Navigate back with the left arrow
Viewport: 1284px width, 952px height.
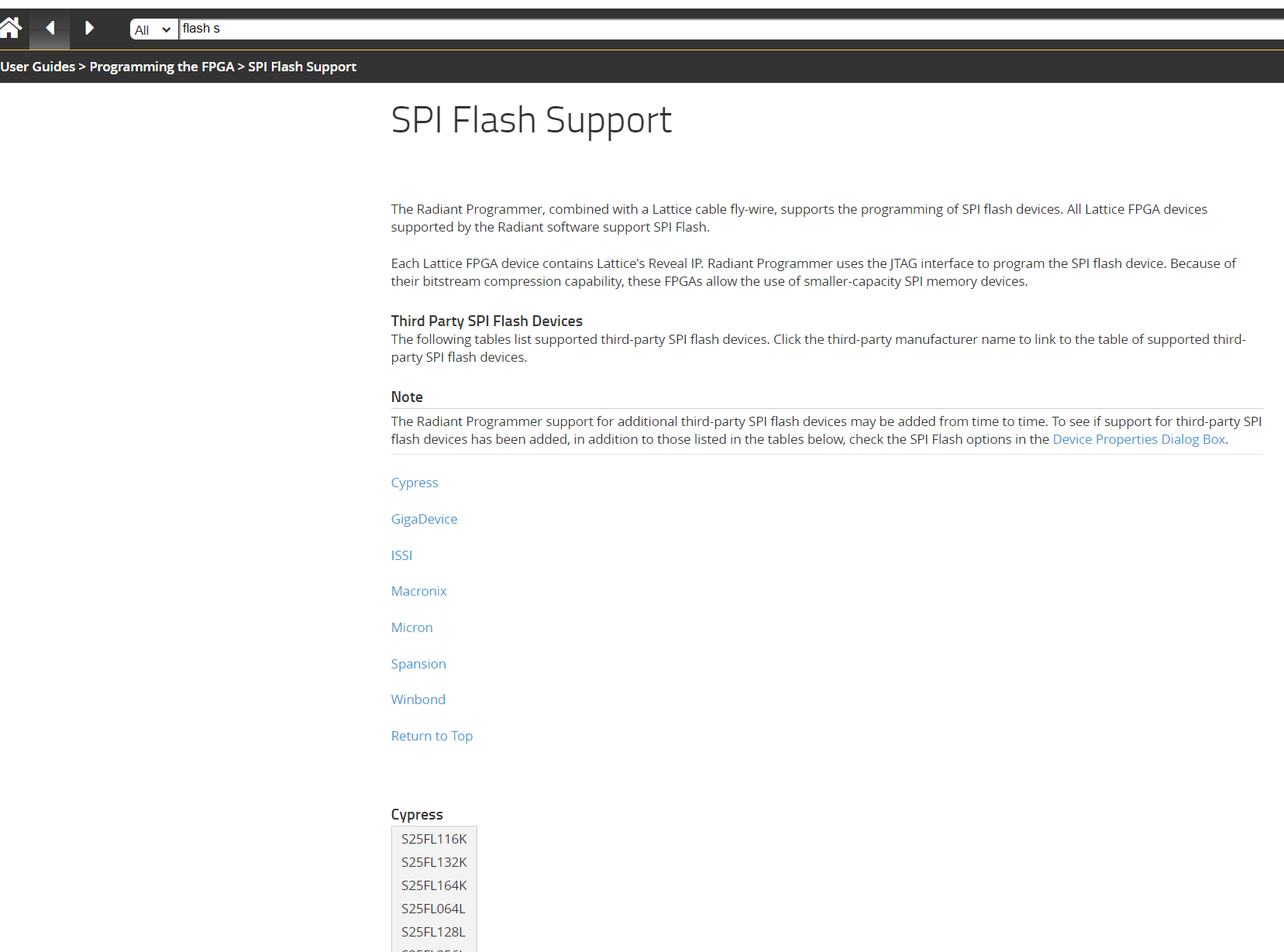50,29
